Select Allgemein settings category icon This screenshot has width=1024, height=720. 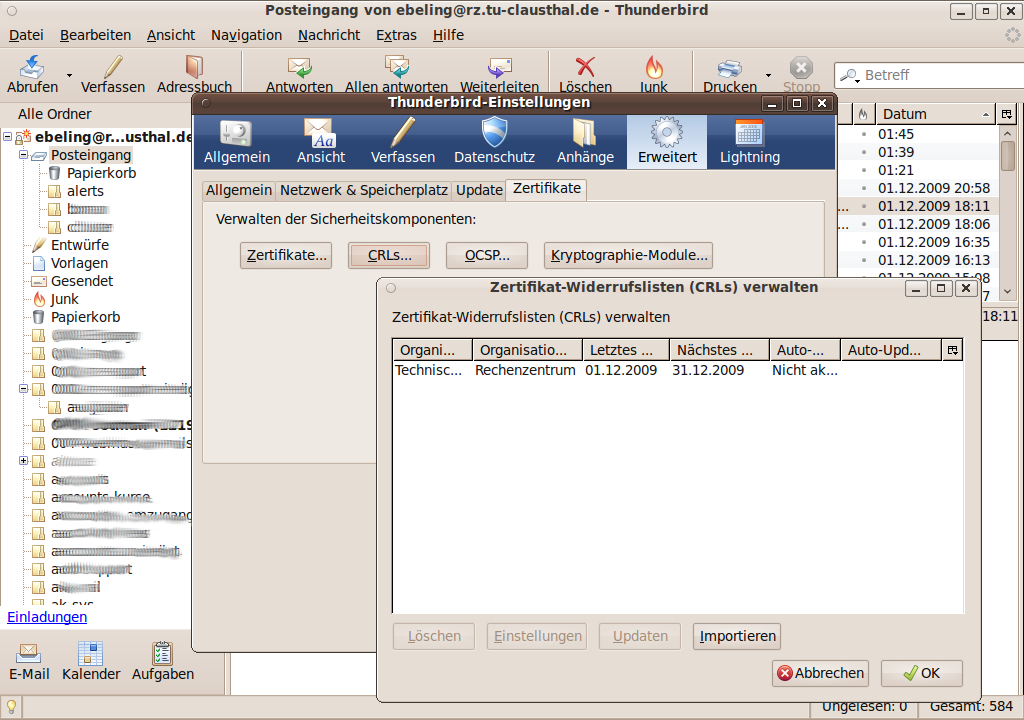pos(236,142)
